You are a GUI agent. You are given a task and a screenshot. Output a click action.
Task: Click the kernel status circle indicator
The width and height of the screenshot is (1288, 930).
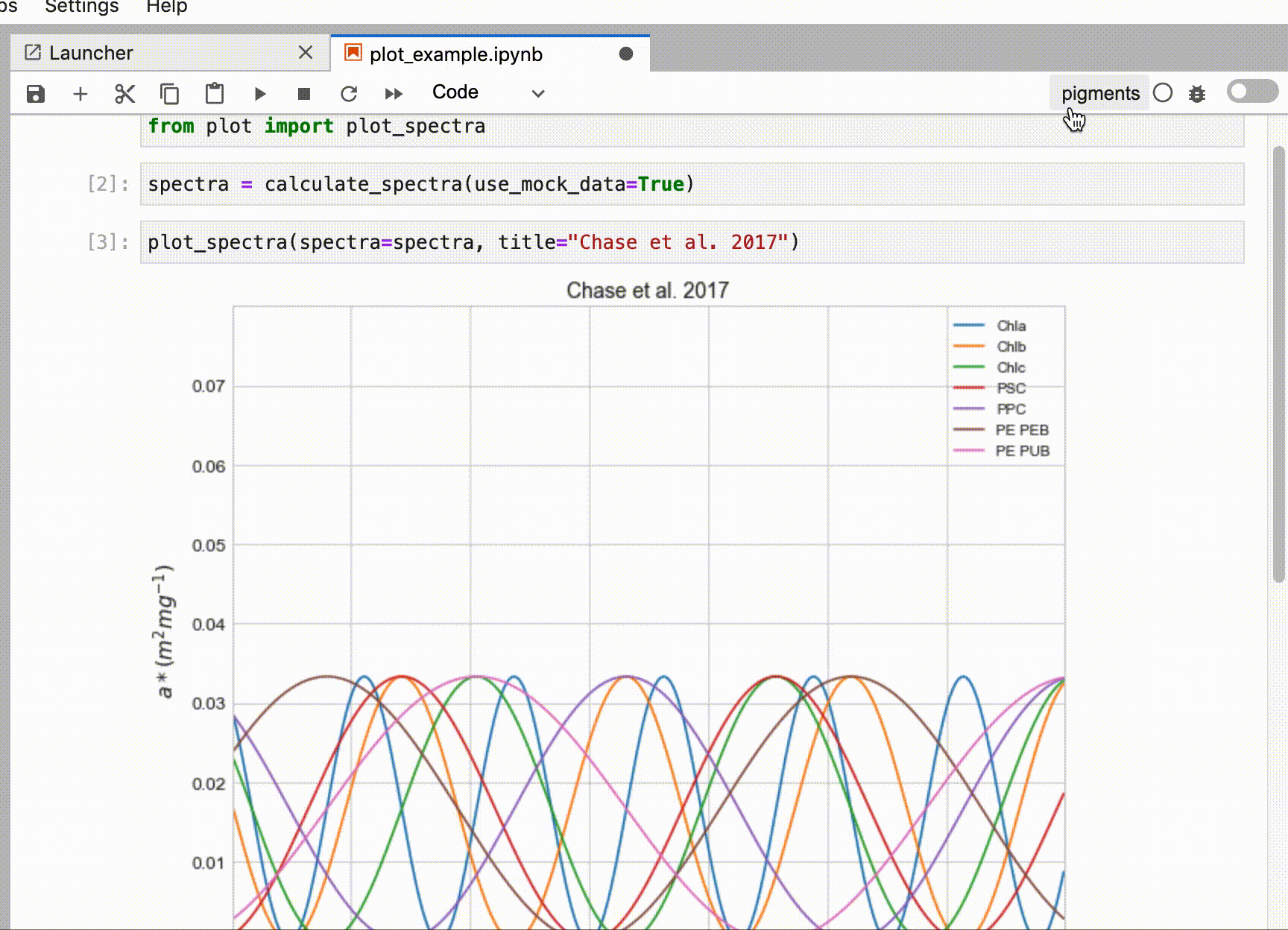1163,93
